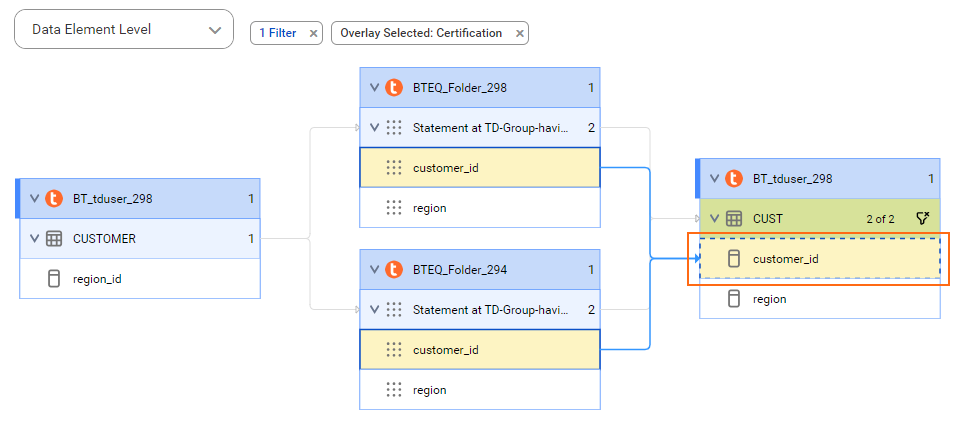Viewport: 962px width, 425px height.
Task: Collapse Statement chevron under BTEQ_Folder_298
Action: click(375, 128)
